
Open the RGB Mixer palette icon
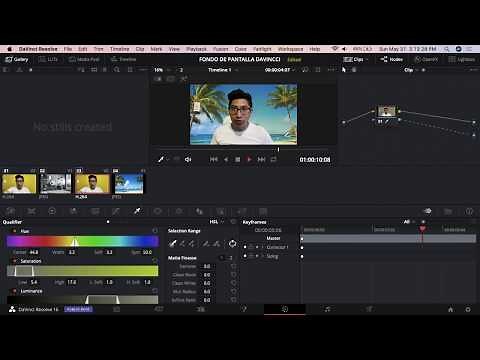pos(73,211)
